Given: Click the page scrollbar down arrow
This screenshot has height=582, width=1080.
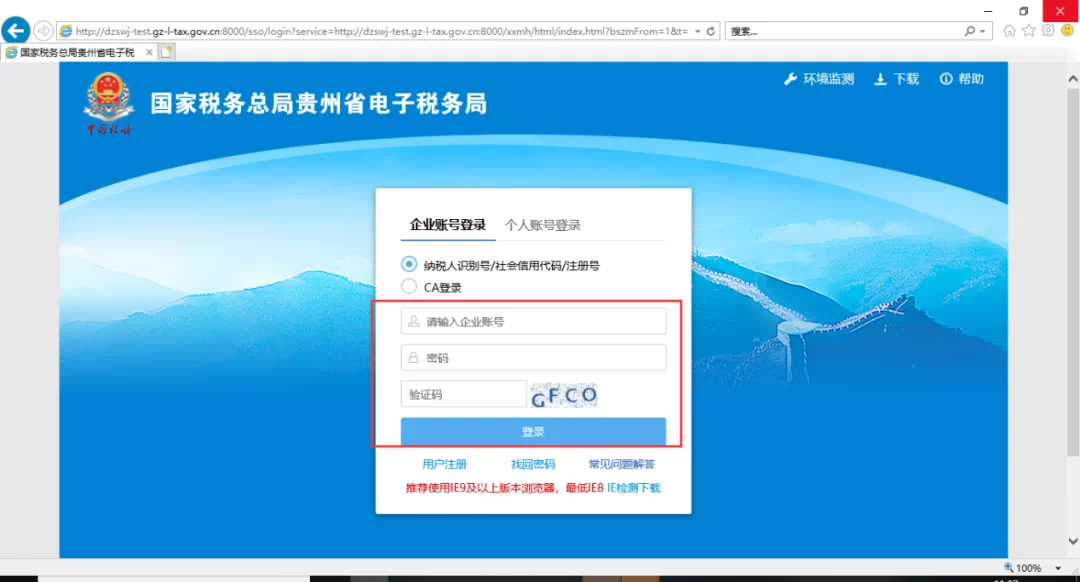Looking at the screenshot, I should [1072, 541].
